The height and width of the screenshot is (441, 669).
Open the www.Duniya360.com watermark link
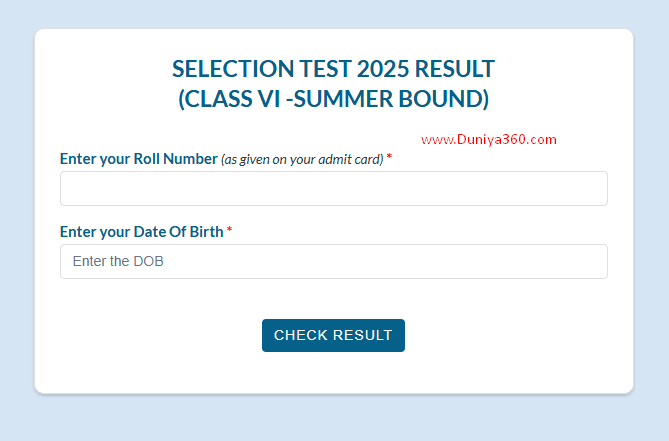click(x=488, y=140)
